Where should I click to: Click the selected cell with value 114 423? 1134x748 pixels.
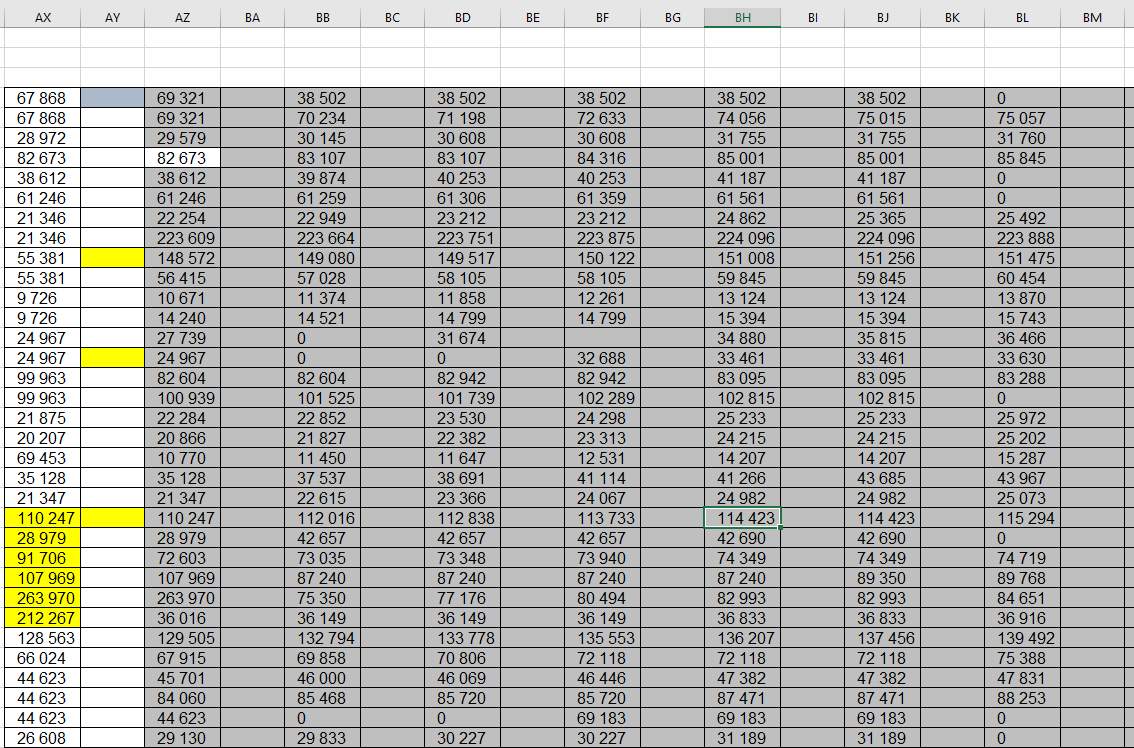[742, 518]
